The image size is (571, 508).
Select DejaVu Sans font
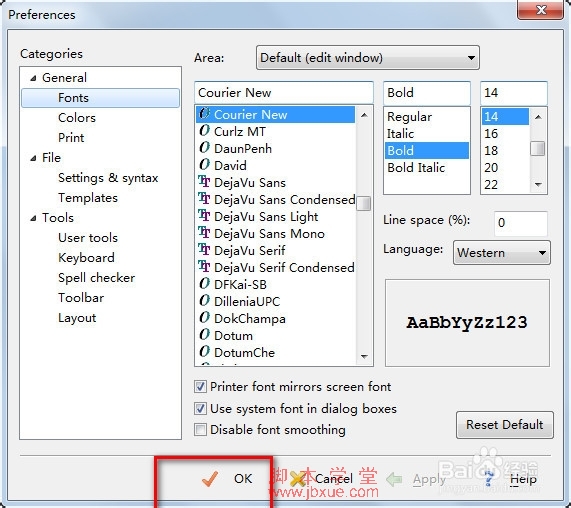[275, 182]
